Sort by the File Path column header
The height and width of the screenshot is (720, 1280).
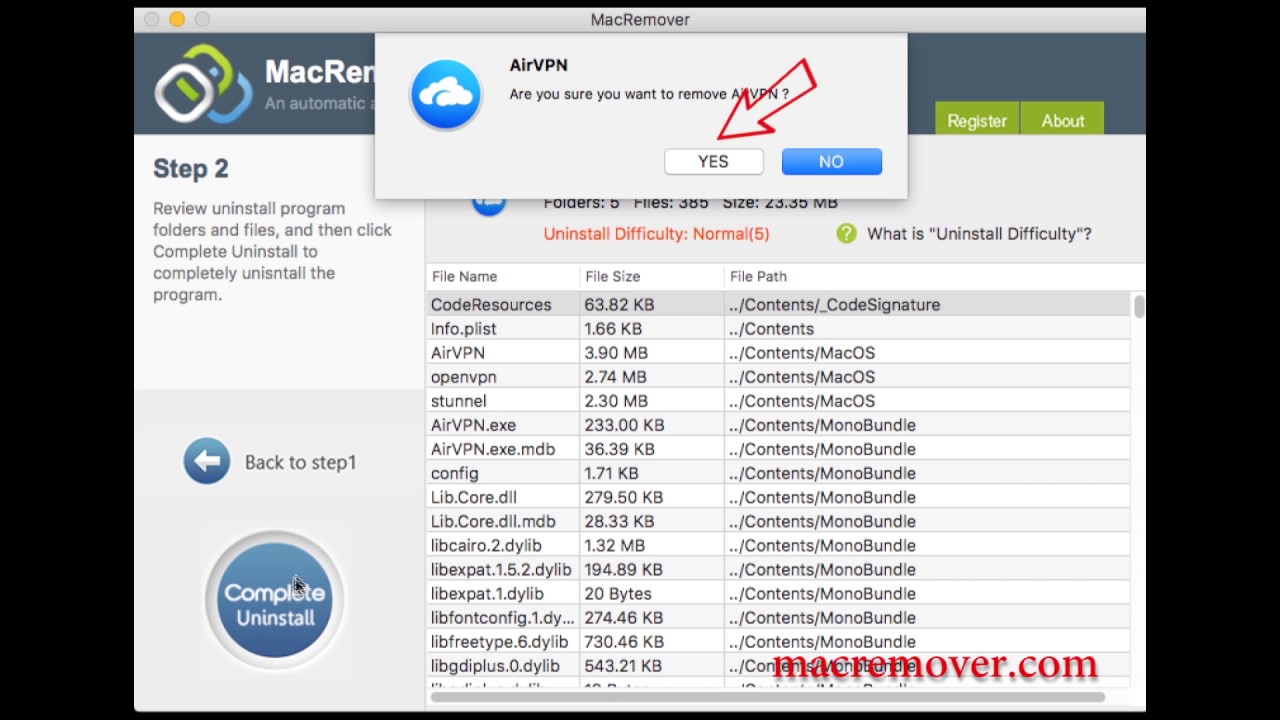tap(935, 276)
